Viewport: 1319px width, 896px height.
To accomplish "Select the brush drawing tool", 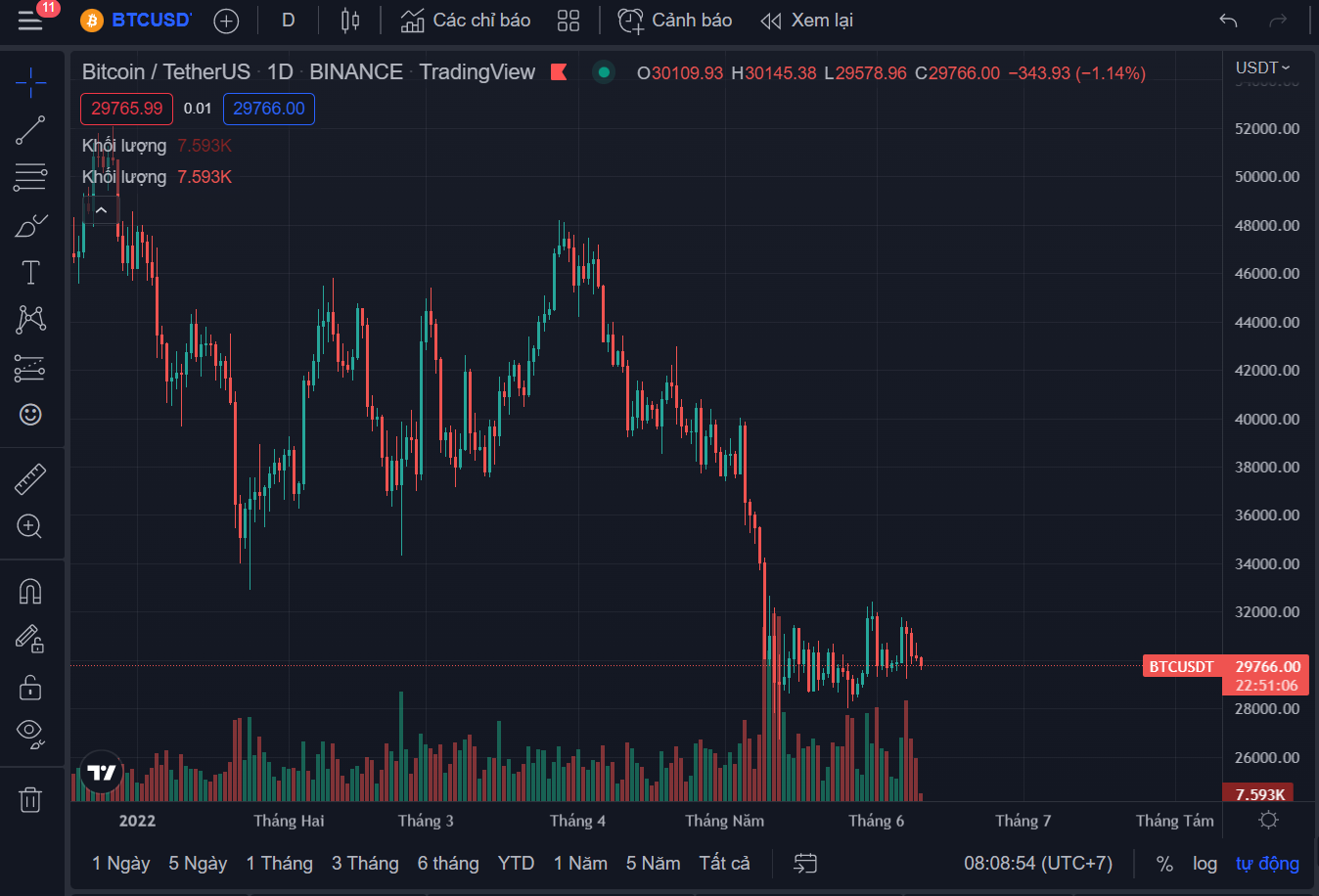I will click(30, 225).
